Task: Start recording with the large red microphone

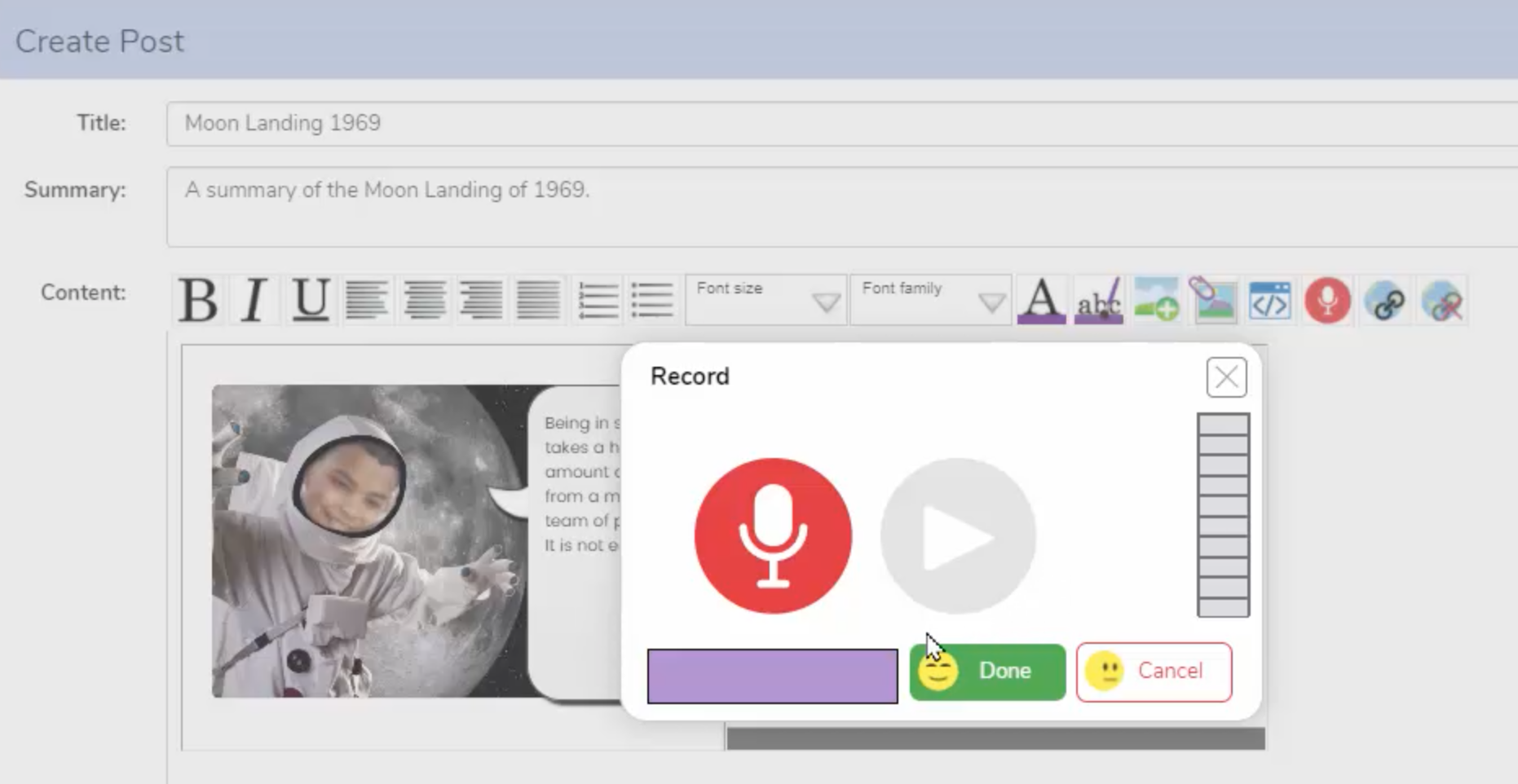Action: pos(773,535)
